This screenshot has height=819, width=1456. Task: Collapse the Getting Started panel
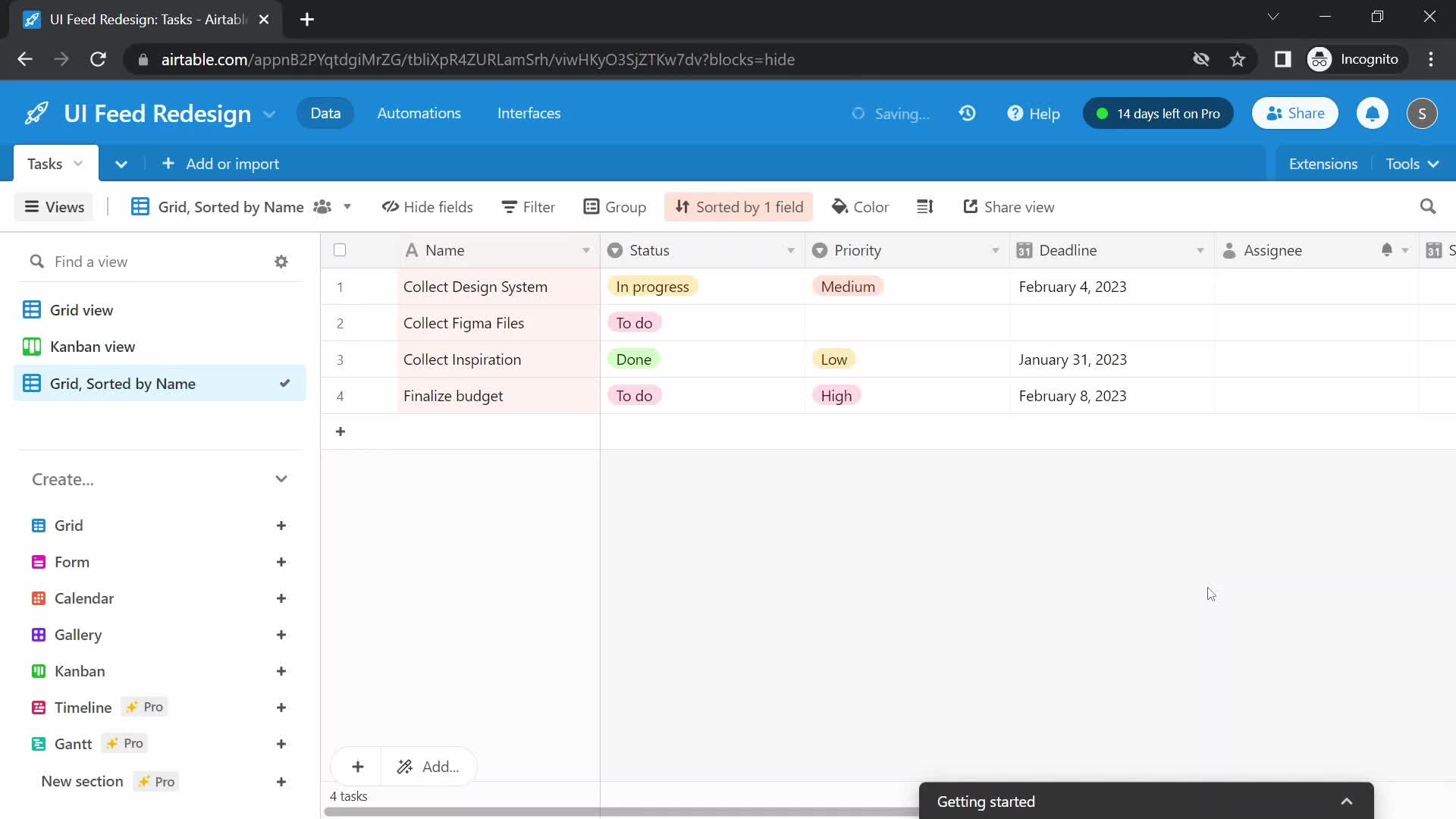pos(1346,801)
